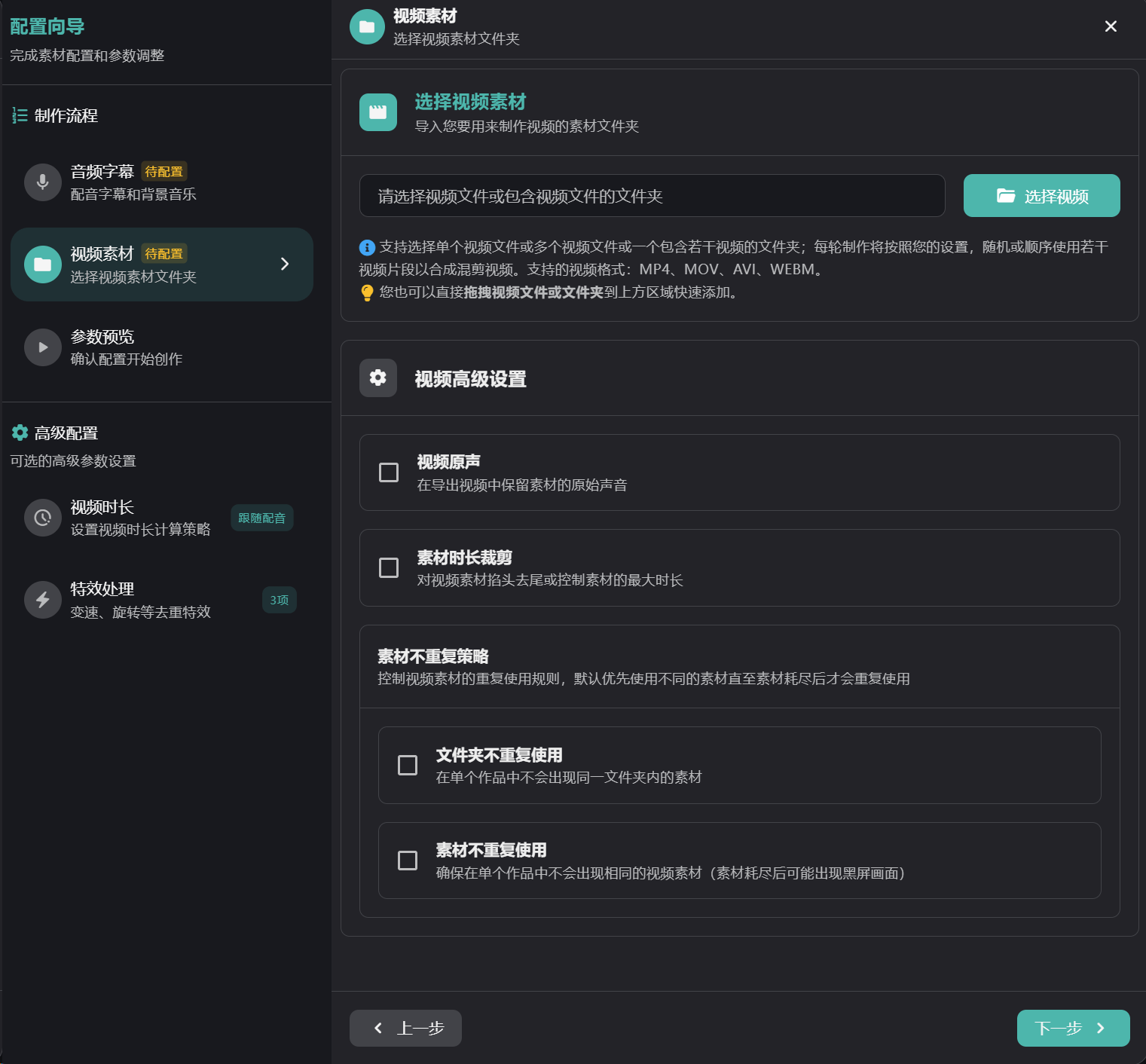
Task: Open the 3项 effects badge
Action: click(x=279, y=600)
